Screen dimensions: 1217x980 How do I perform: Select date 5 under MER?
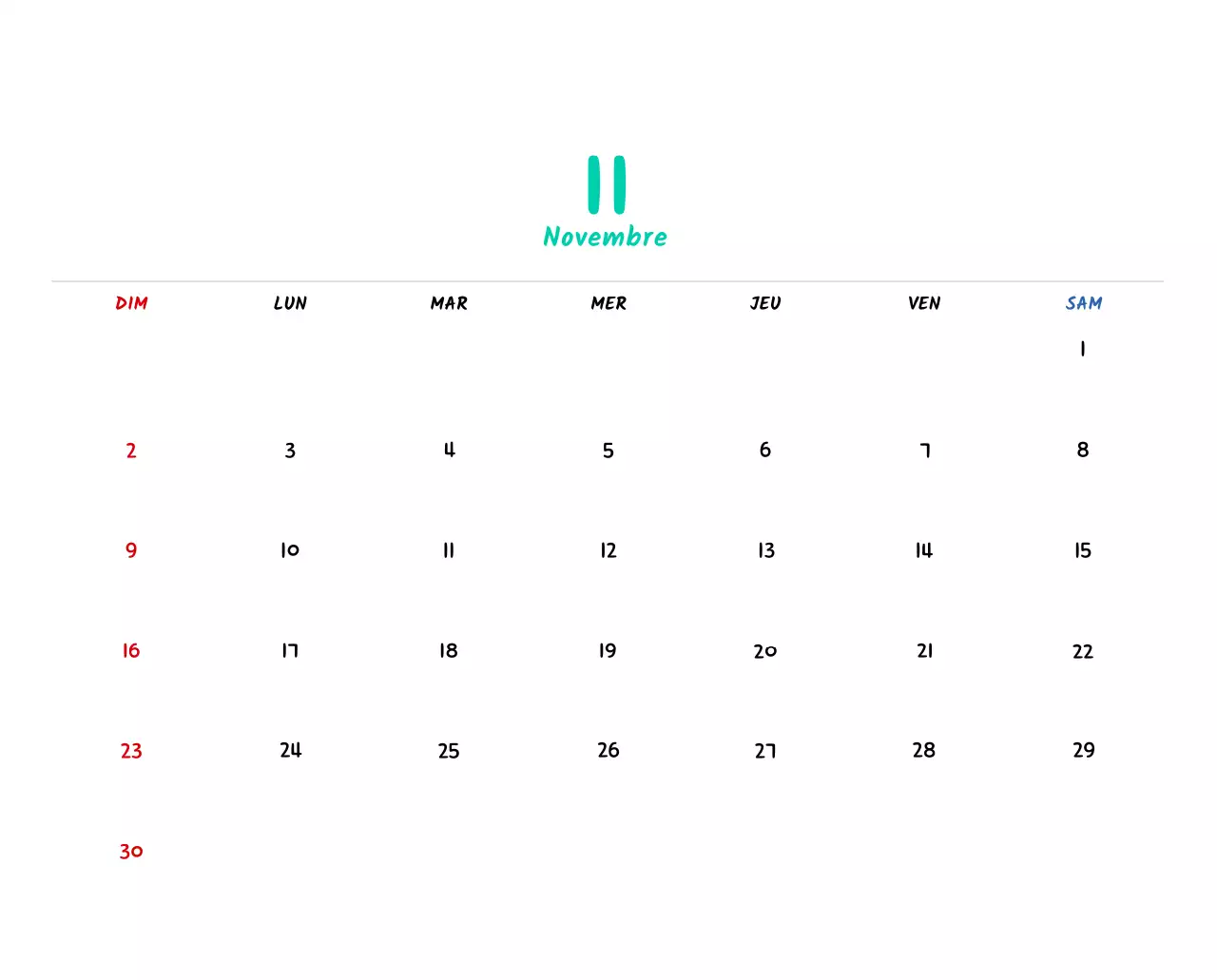point(608,451)
